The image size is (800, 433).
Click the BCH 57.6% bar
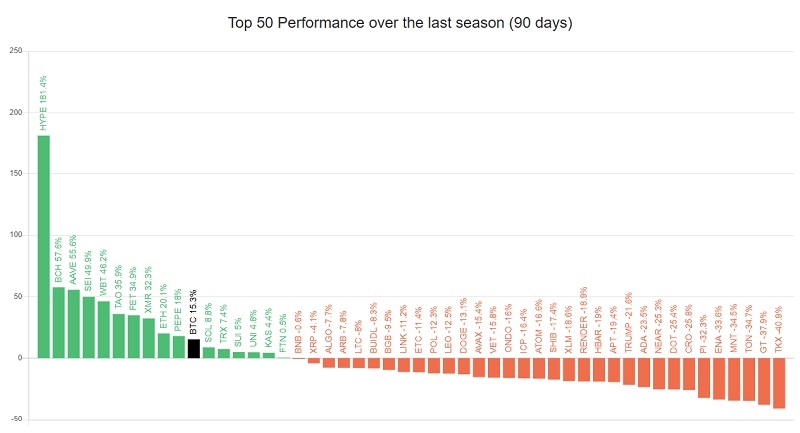(x=58, y=322)
